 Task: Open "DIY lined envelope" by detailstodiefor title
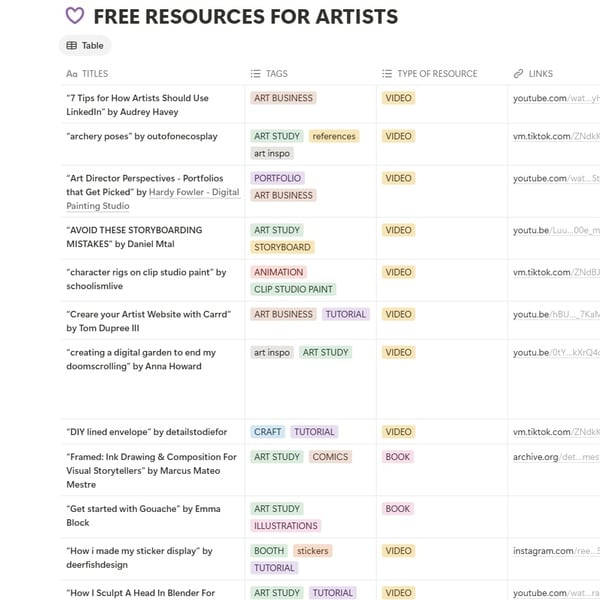[147, 432]
